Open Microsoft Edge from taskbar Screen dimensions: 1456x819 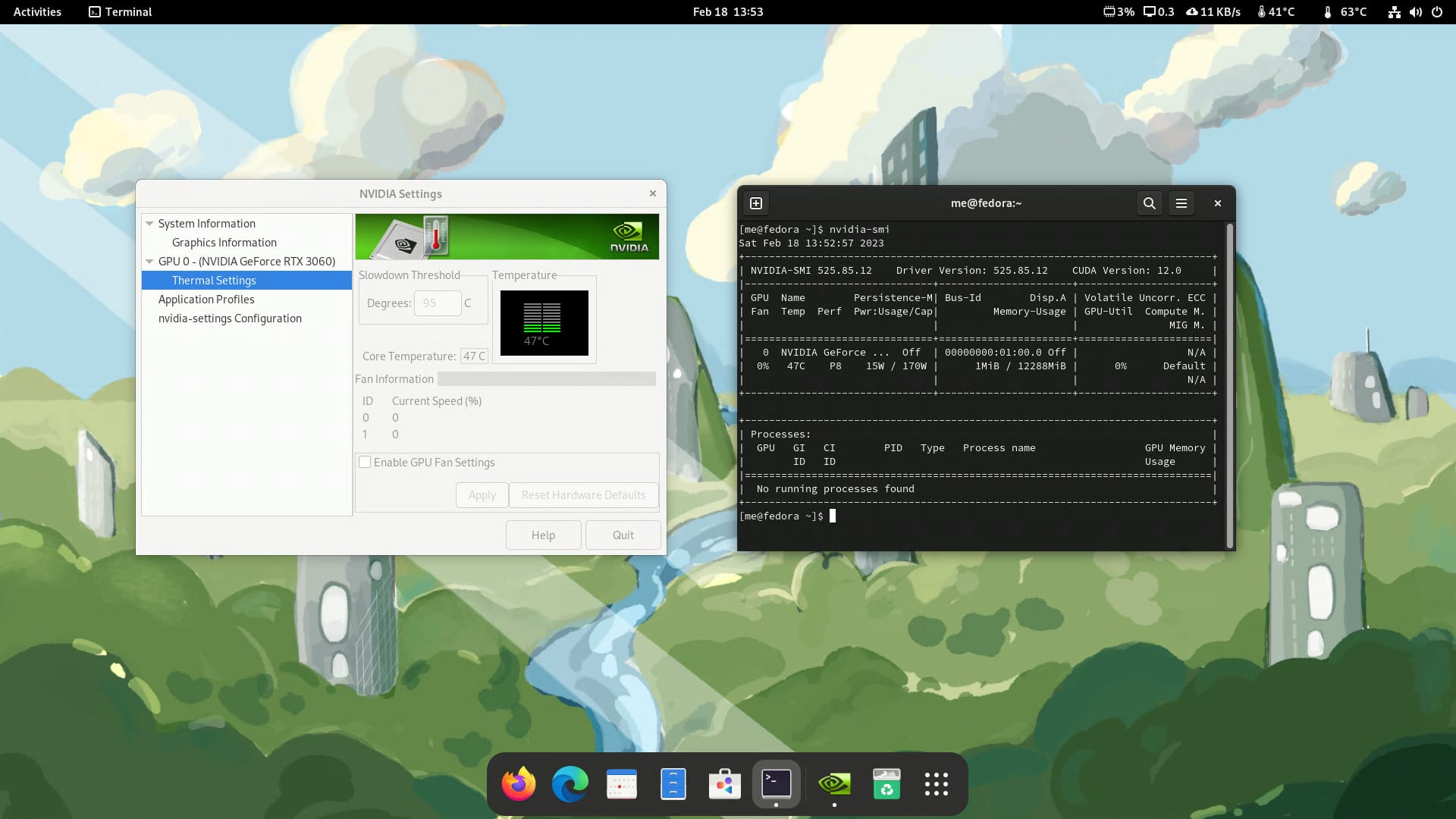click(570, 783)
